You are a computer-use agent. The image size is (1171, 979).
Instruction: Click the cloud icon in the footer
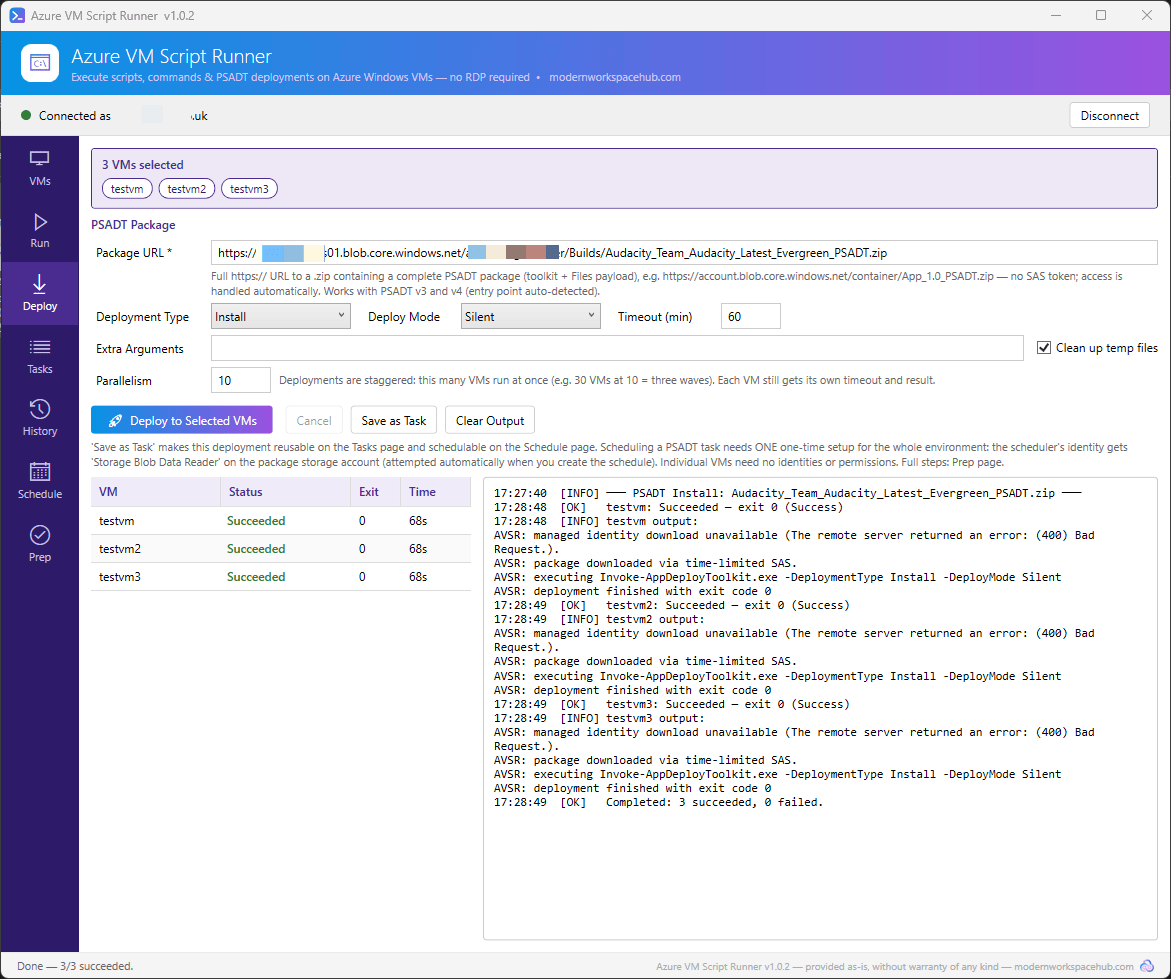pos(1147,966)
